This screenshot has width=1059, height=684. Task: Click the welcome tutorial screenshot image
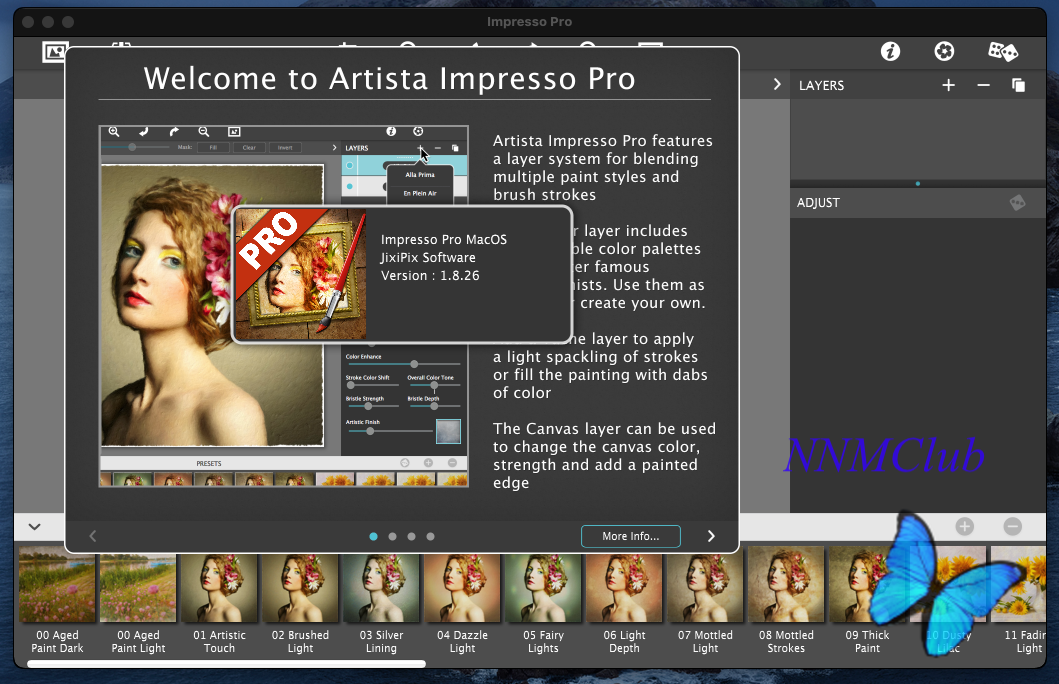pyautogui.click(x=284, y=306)
